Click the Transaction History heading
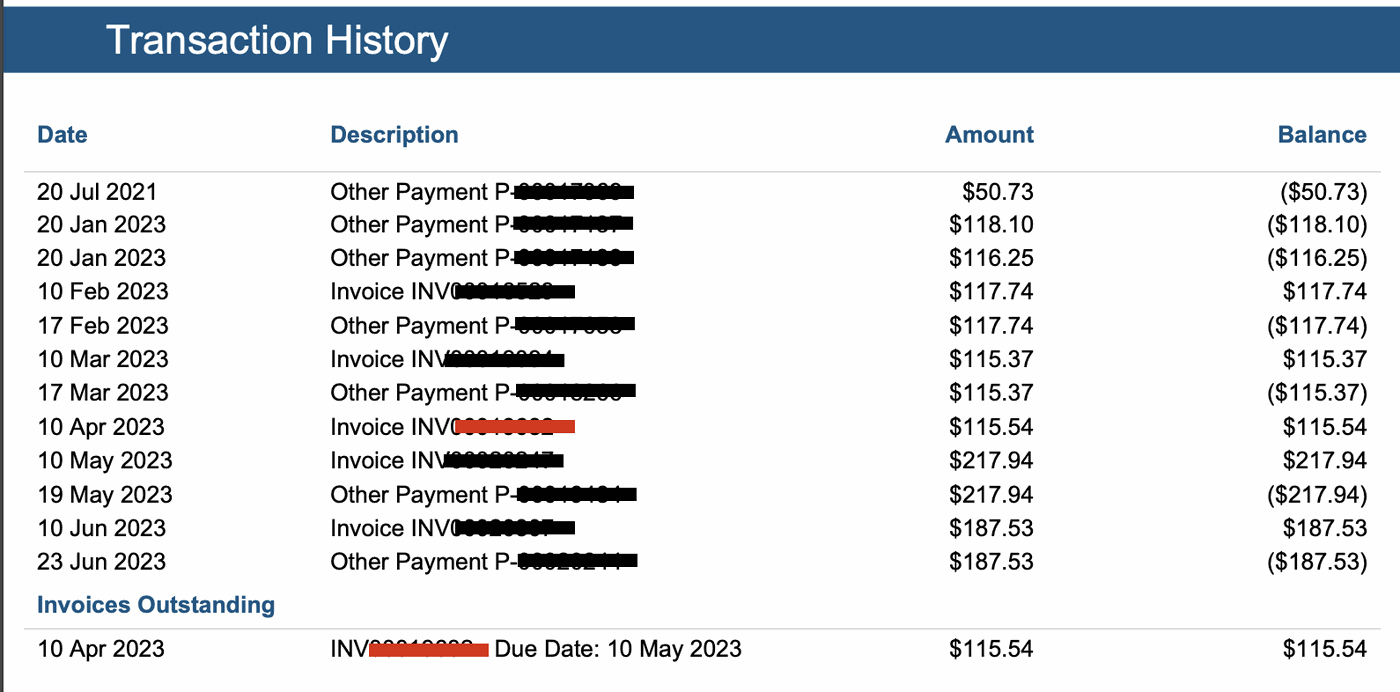This screenshot has width=1400, height=692. coord(277,40)
